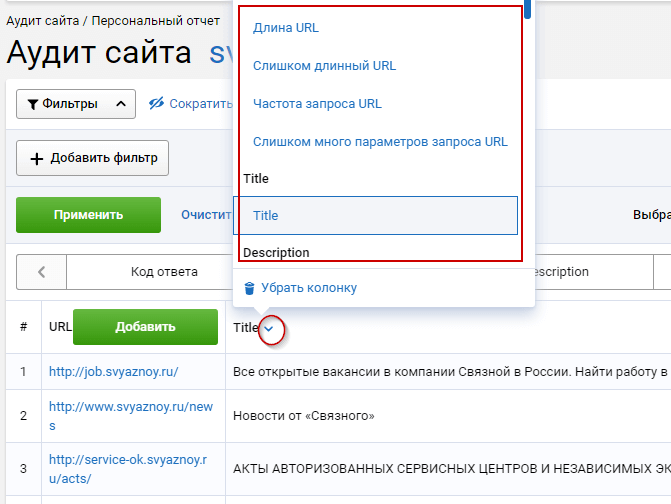Select Слишком длинный URL option
671x504 pixels.
coord(324,66)
